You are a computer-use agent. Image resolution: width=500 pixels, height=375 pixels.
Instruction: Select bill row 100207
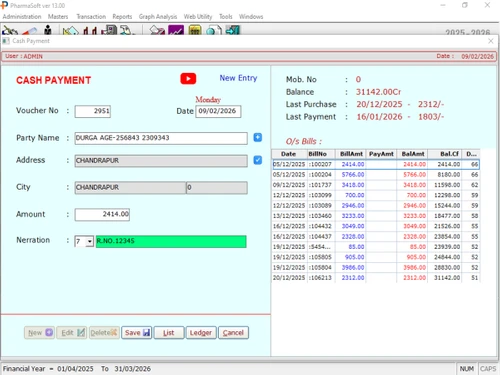tap(376, 164)
